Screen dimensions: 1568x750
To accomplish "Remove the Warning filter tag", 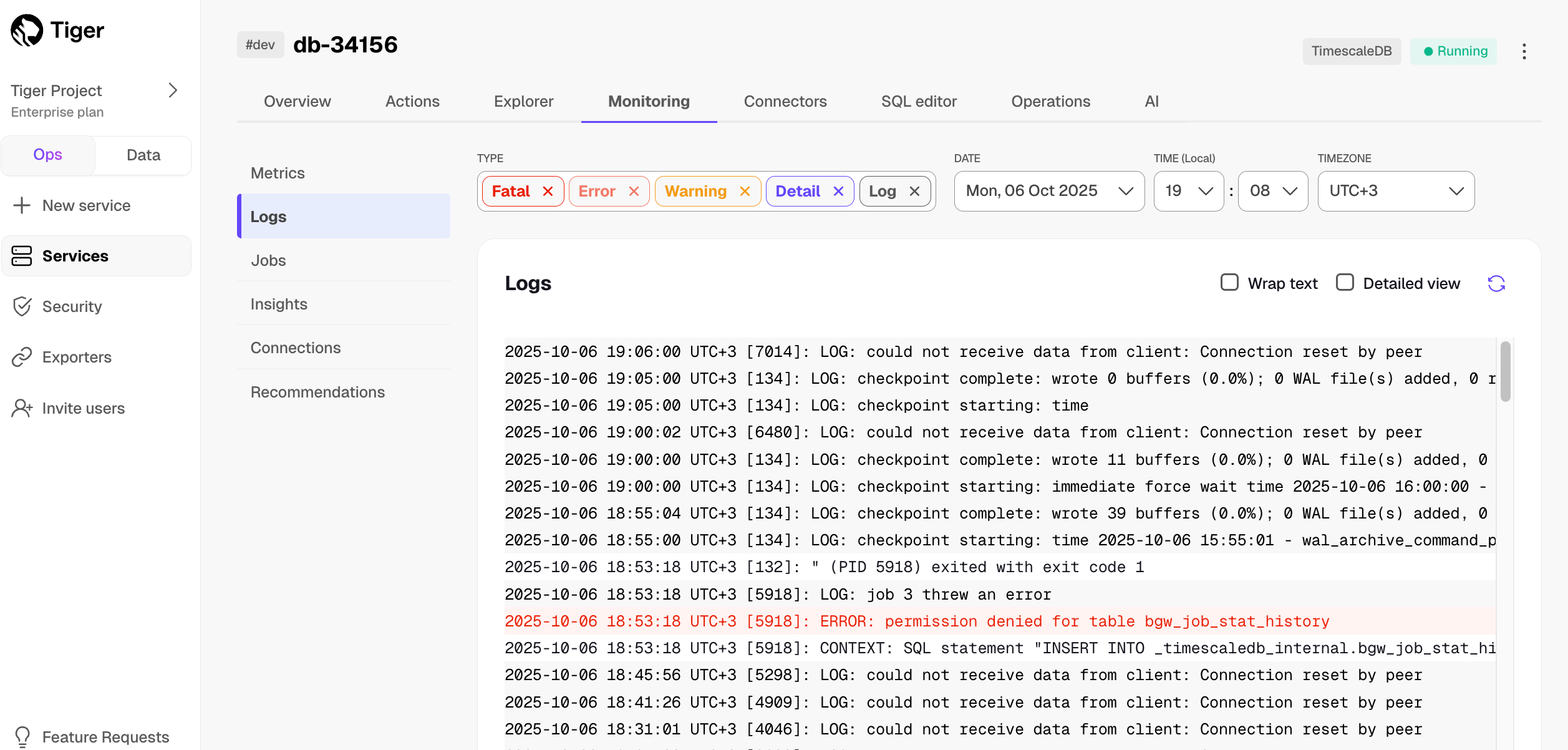I will point(745,192).
